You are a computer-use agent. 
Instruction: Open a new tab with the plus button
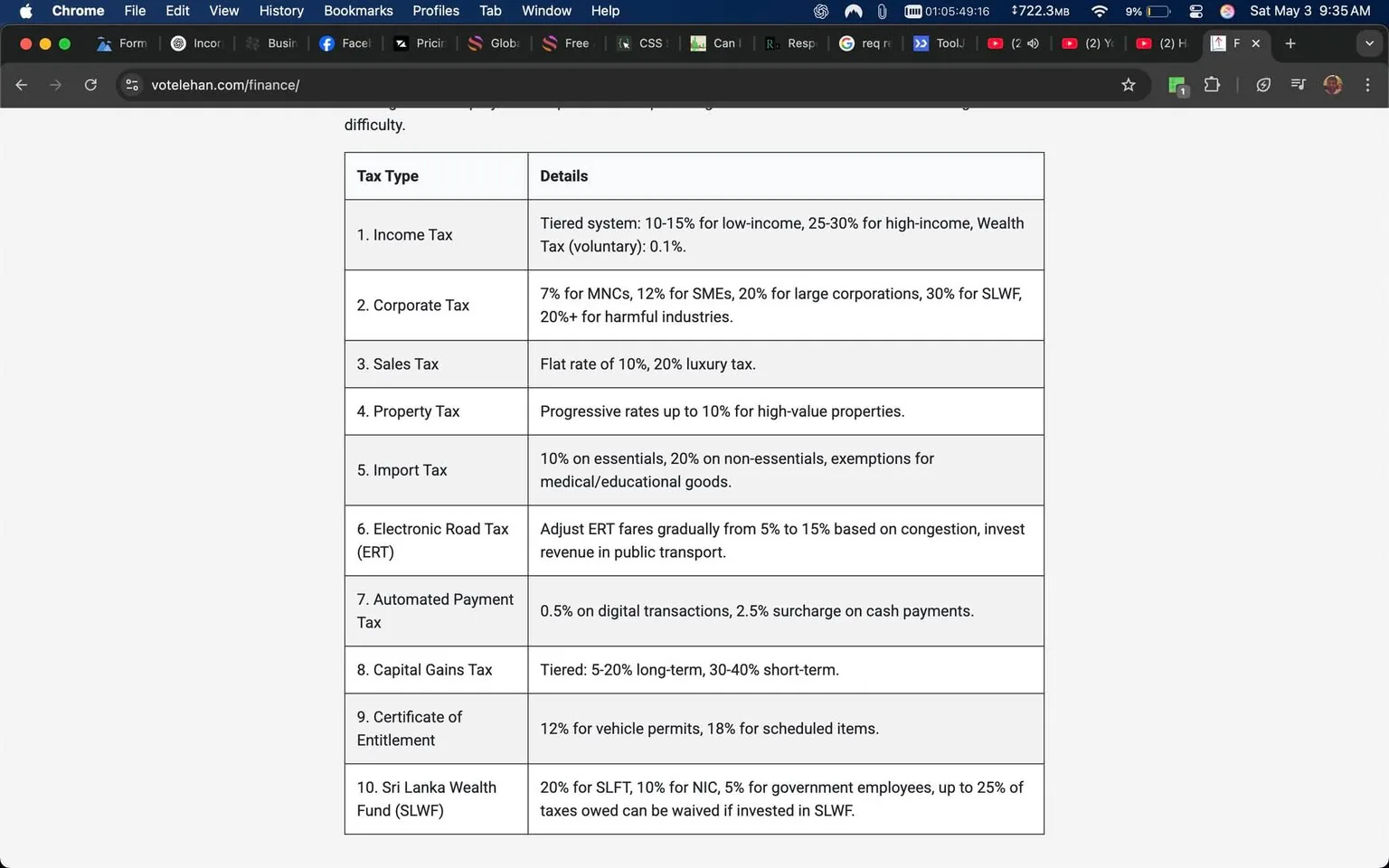tap(1290, 42)
